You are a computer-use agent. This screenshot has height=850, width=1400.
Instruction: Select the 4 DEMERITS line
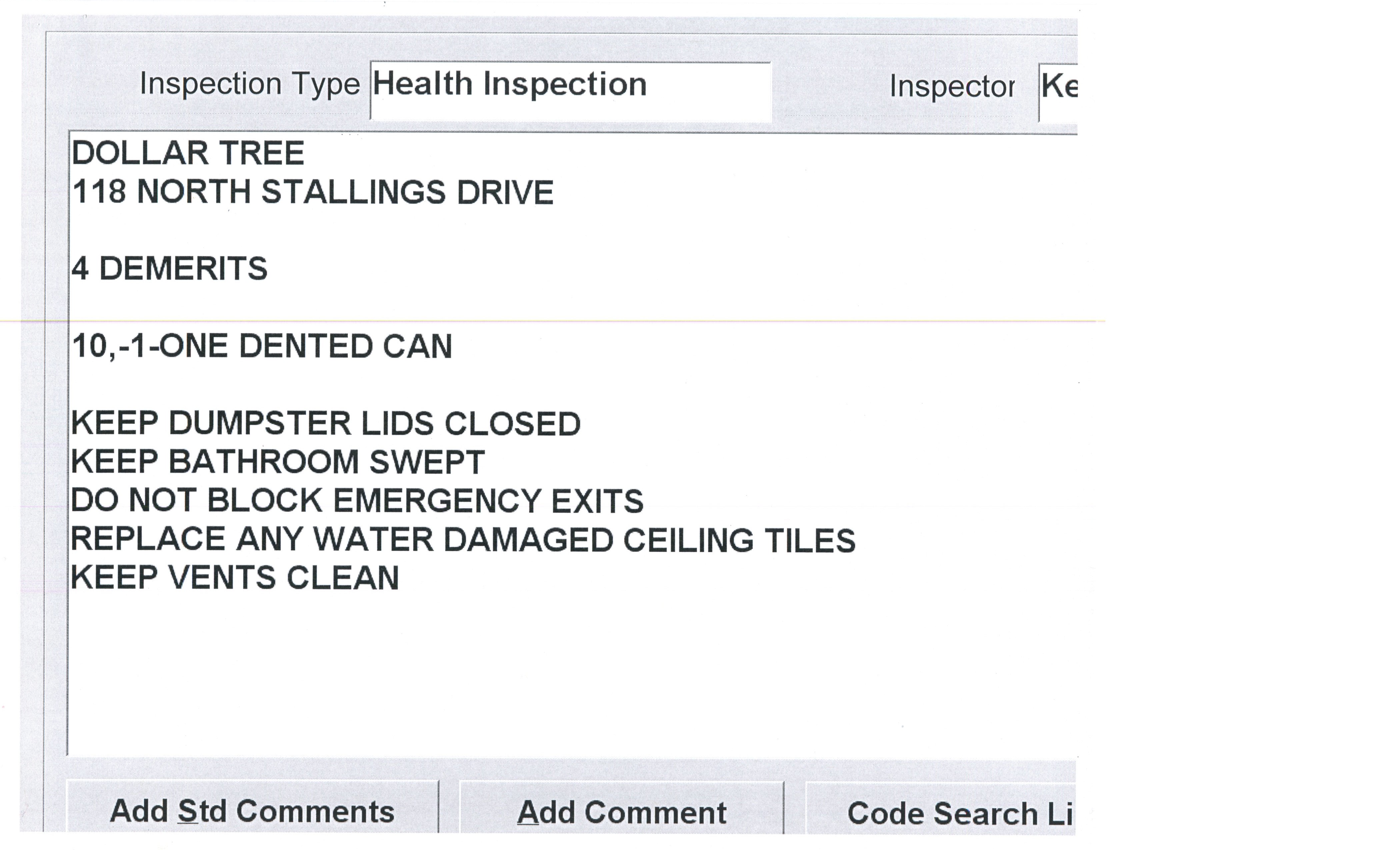pos(169,269)
